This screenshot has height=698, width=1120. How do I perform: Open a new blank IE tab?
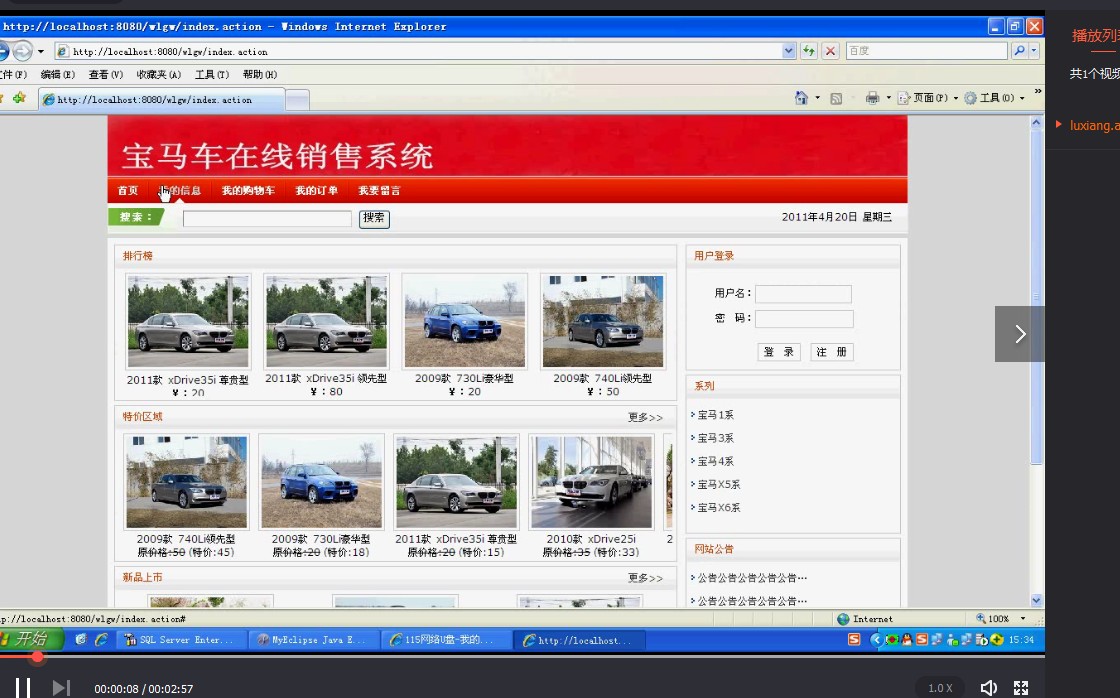(x=297, y=100)
